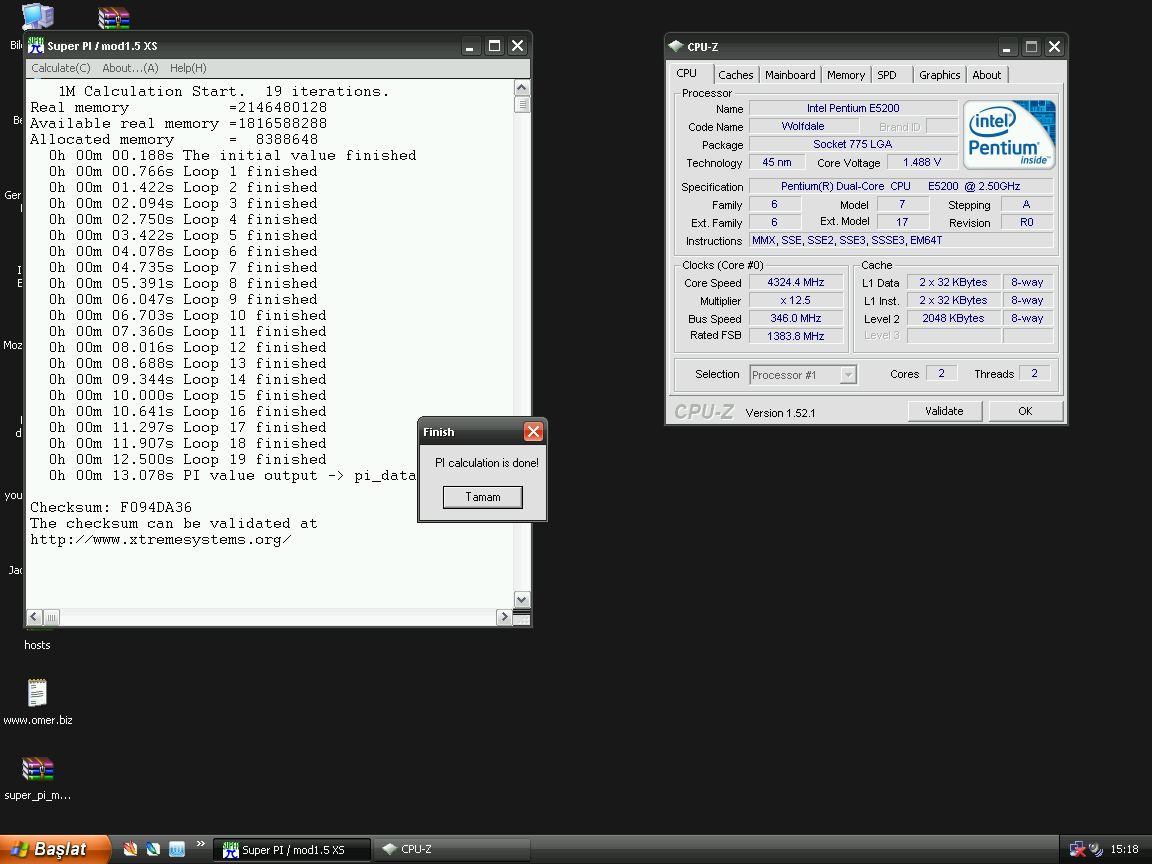Switch to the Graphics tab in CPU-Z

coord(940,75)
